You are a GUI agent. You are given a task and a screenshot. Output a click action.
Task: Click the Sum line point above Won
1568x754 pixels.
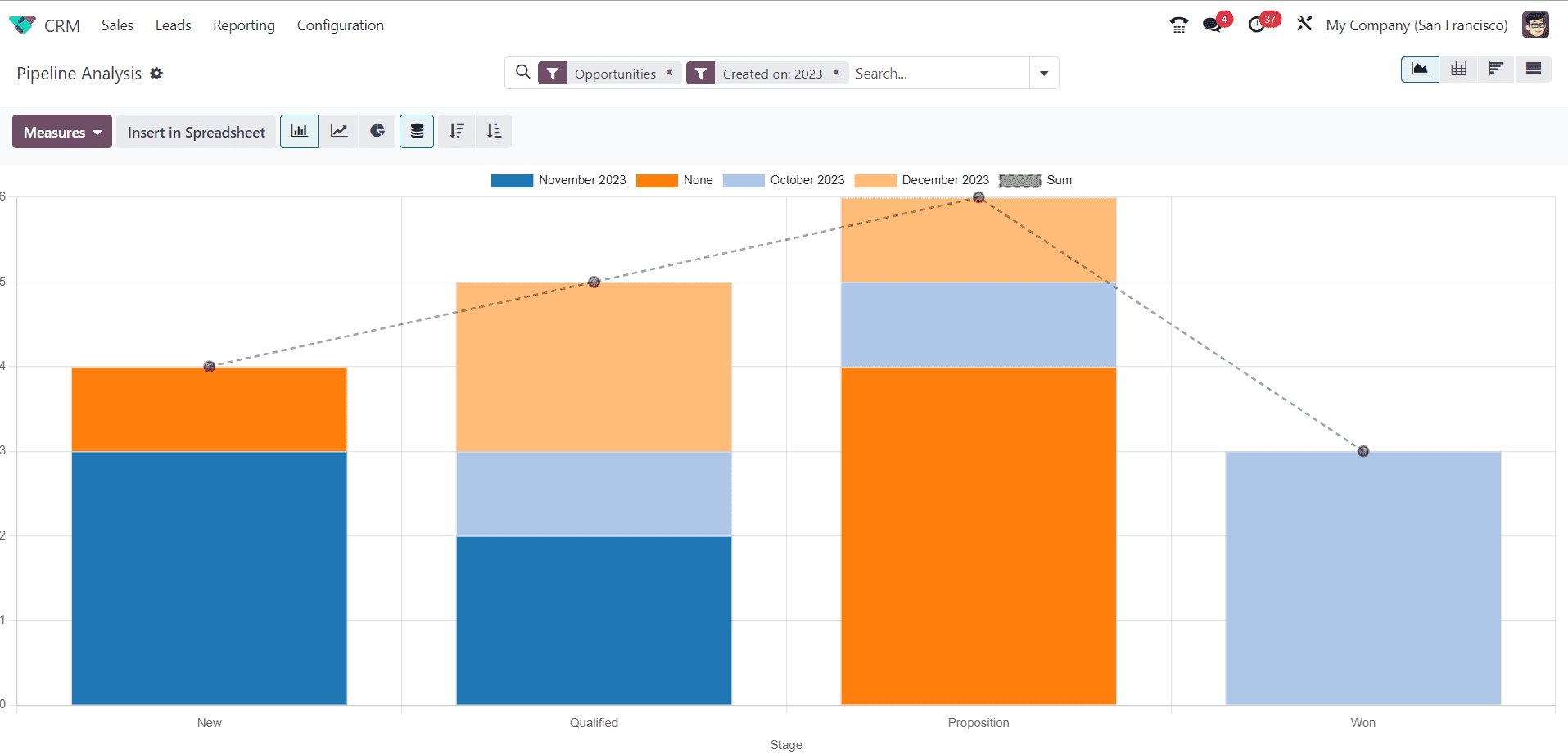[x=1363, y=451]
